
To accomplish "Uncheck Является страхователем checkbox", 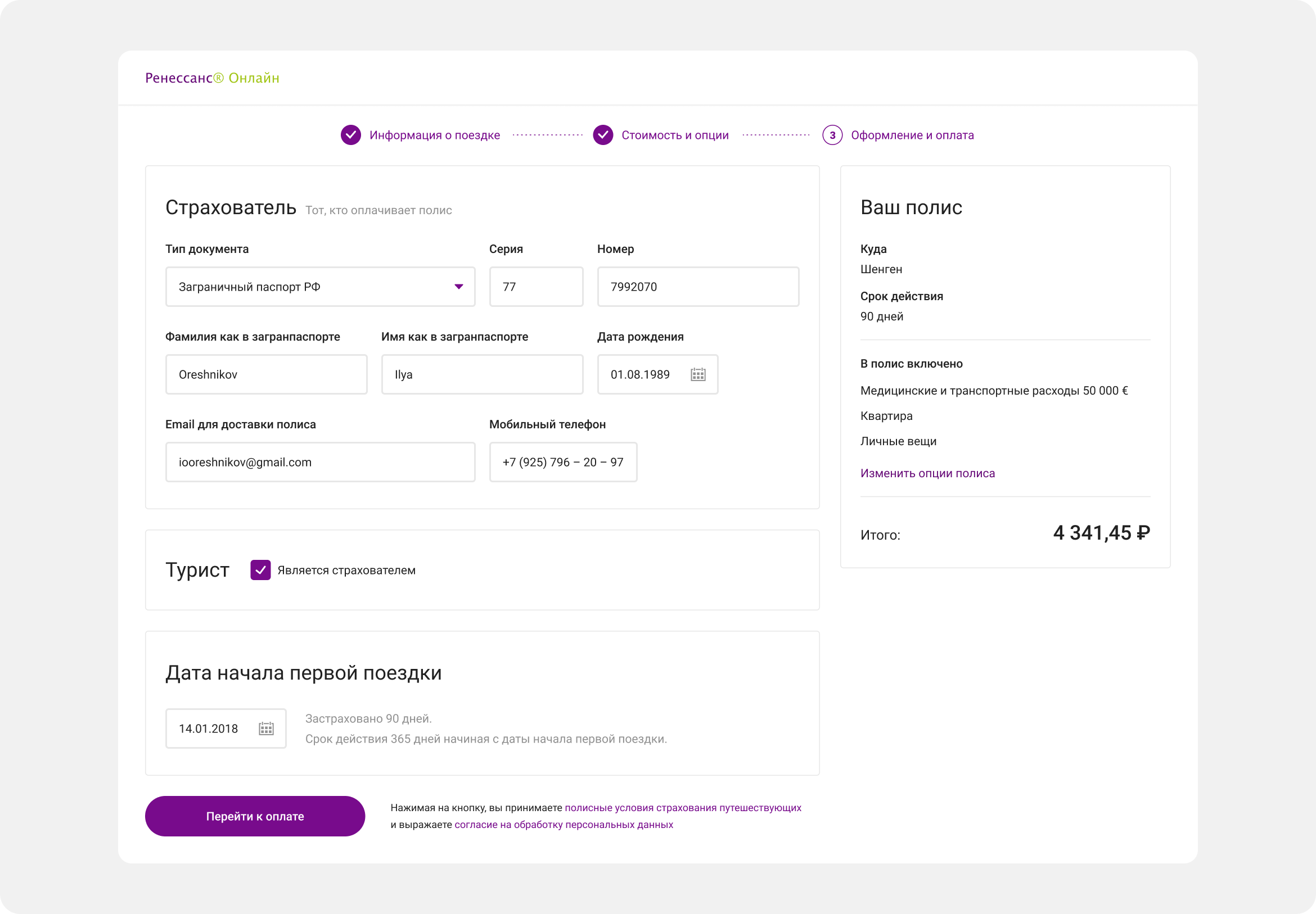I will coord(260,570).
